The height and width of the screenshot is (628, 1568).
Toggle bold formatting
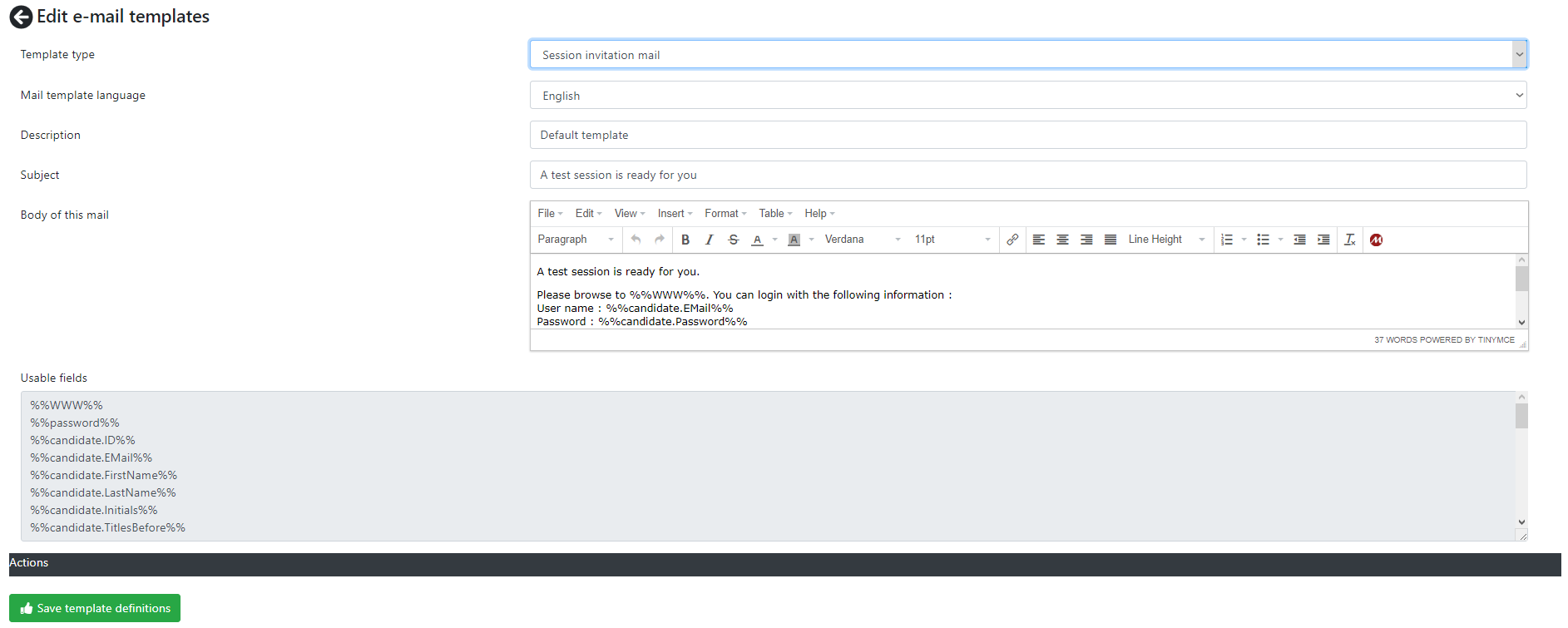click(x=685, y=240)
